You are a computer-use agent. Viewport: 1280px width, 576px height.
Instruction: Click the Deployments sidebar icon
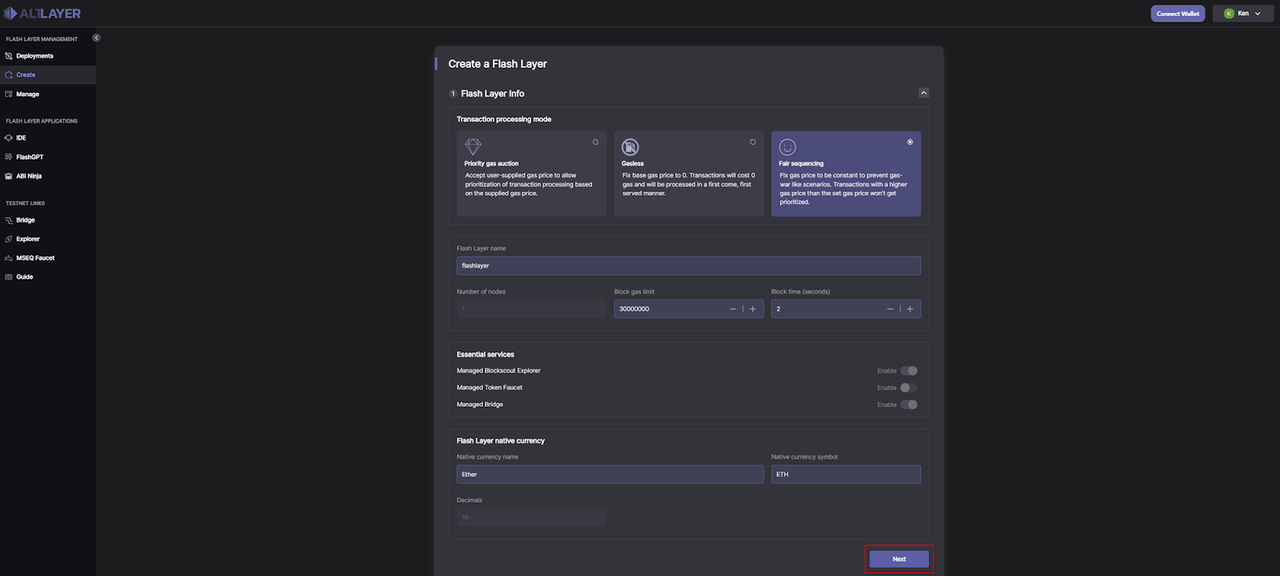coord(9,56)
